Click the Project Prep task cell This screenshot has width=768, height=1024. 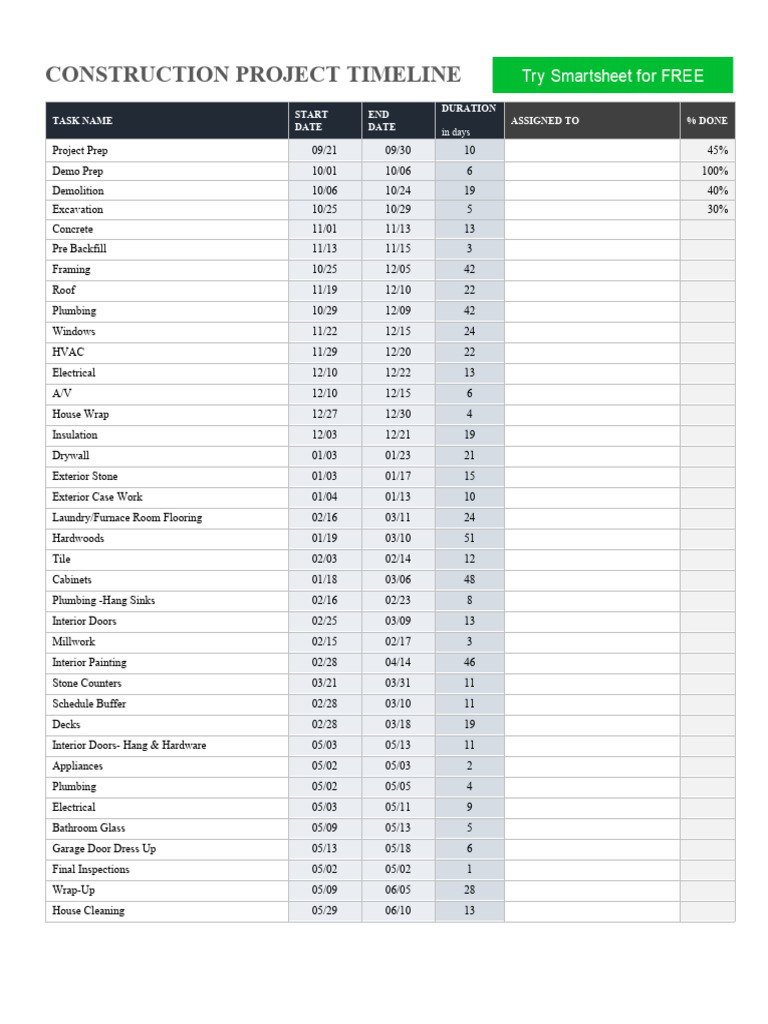click(x=167, y=150)
